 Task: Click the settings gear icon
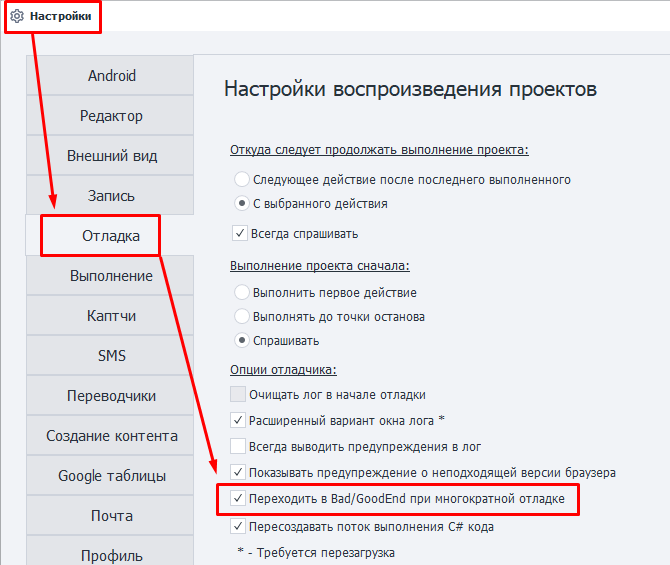17,17
